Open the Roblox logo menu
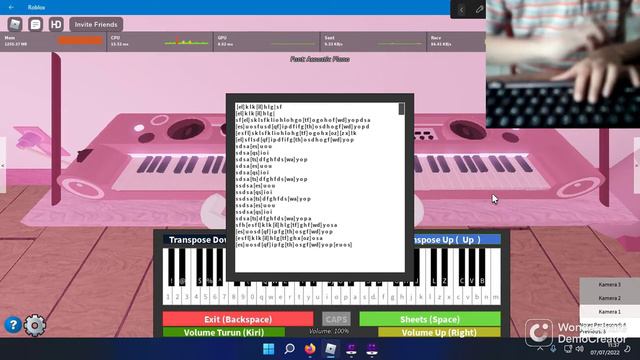 click(x=15, y=24)
